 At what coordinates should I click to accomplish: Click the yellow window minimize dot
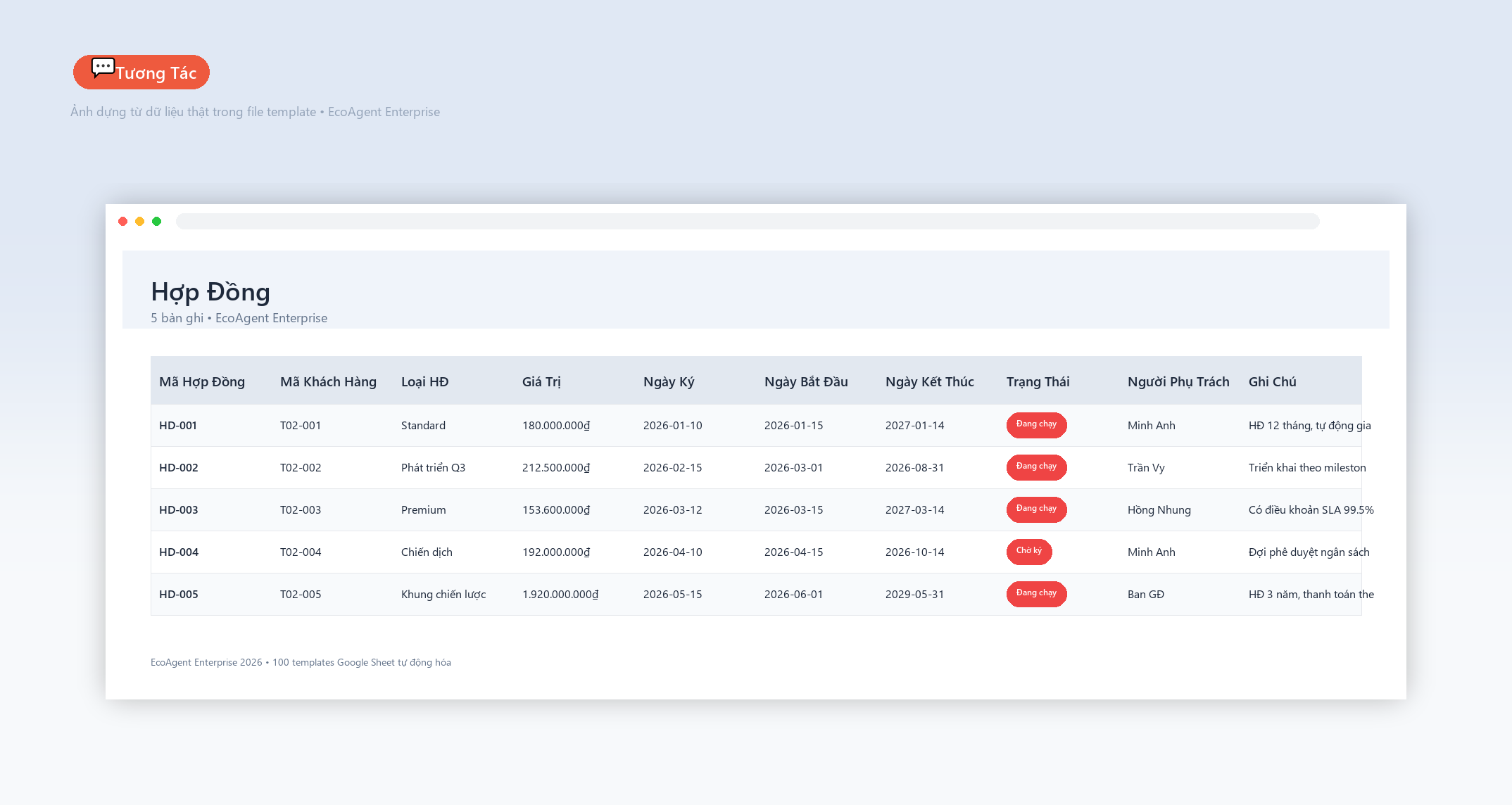140,222
